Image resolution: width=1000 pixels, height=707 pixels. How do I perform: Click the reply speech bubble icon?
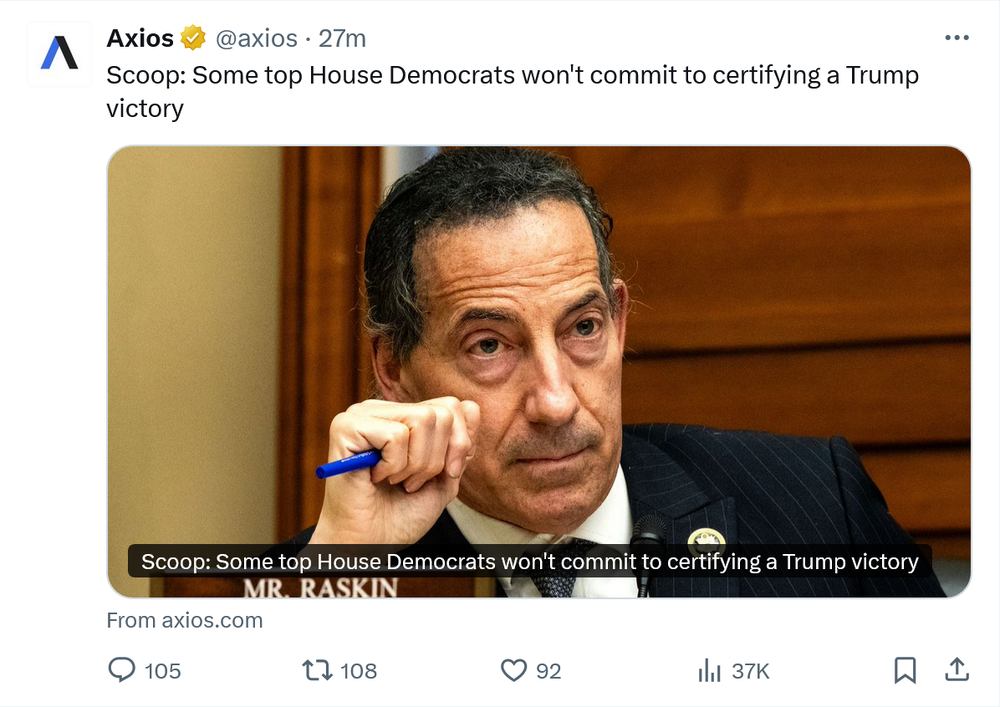121,670
